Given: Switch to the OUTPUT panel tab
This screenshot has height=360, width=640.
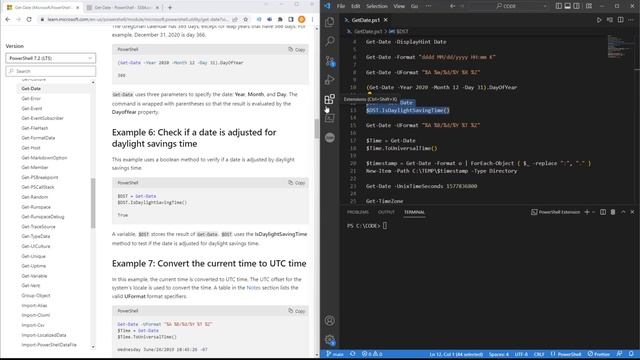Looking at the screenshot, I should [386, 212].
